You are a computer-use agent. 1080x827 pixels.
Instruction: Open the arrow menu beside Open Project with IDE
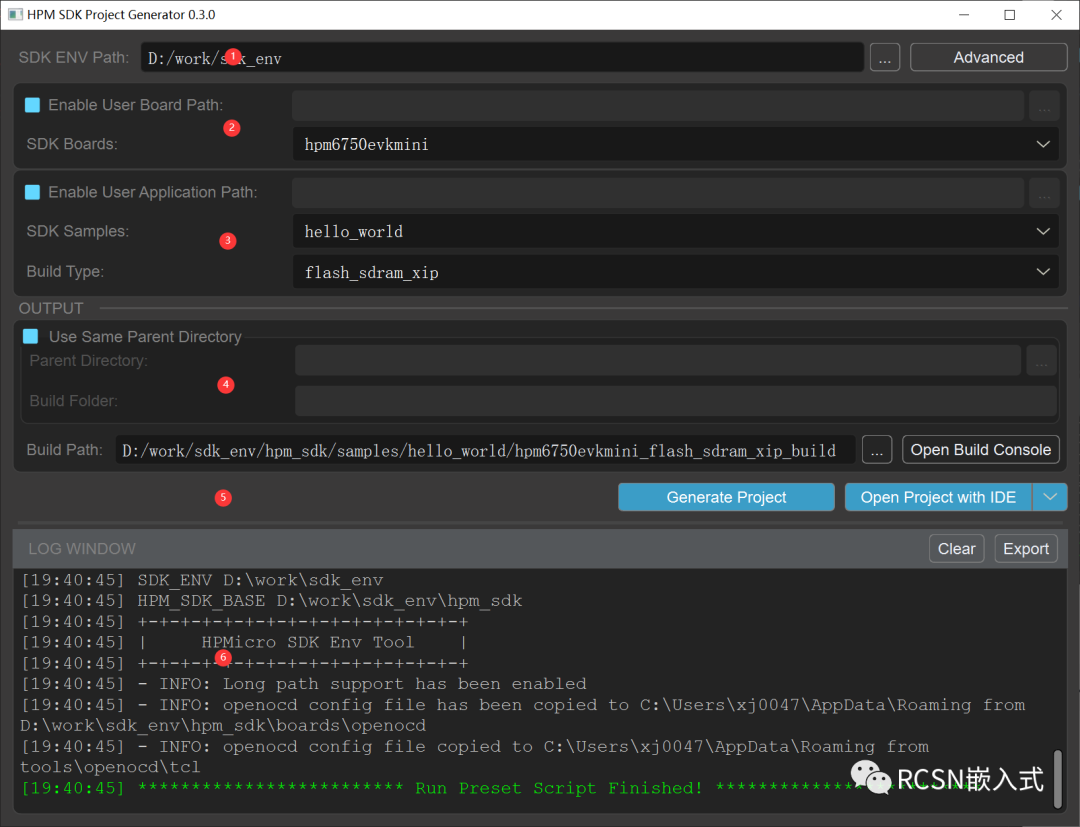tap(1049, 497)
